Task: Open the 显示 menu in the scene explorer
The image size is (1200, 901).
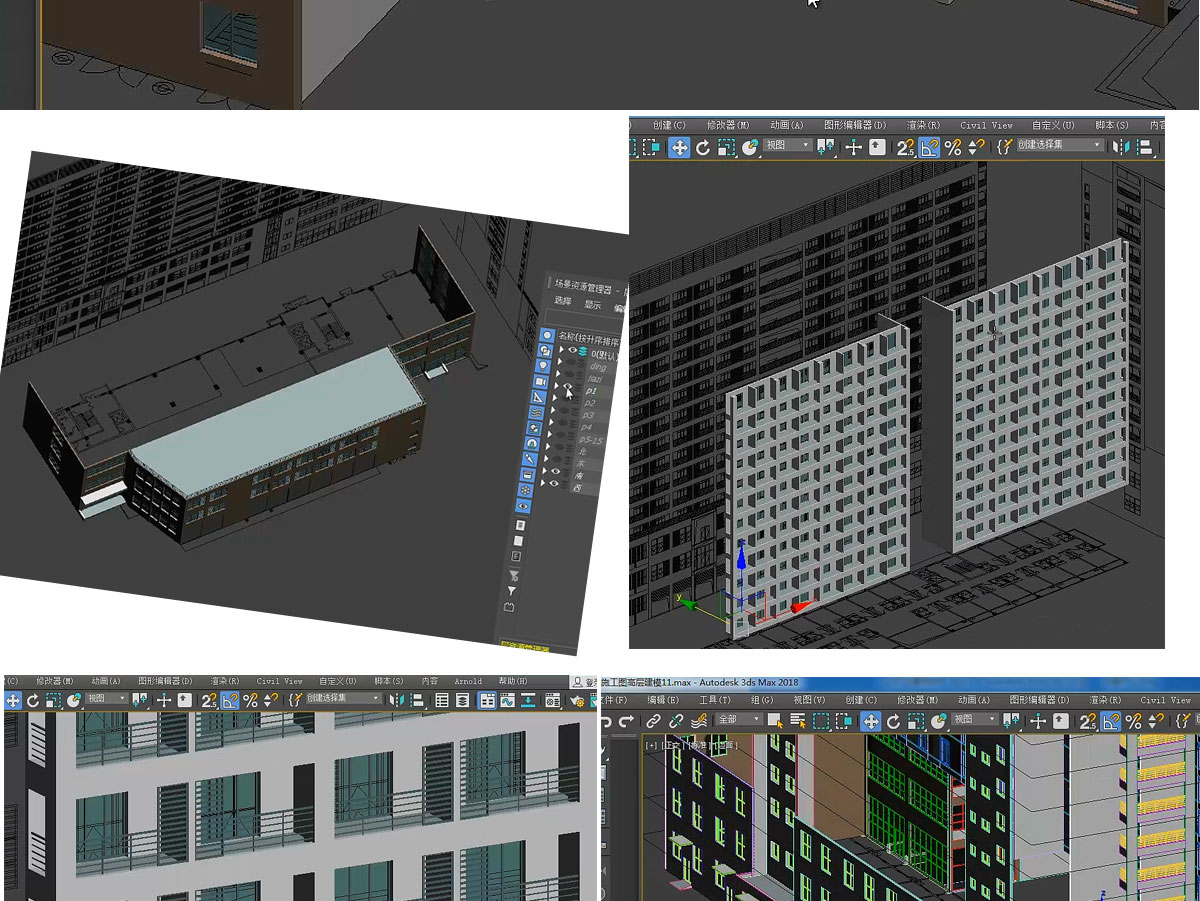Action: point(592,304)
